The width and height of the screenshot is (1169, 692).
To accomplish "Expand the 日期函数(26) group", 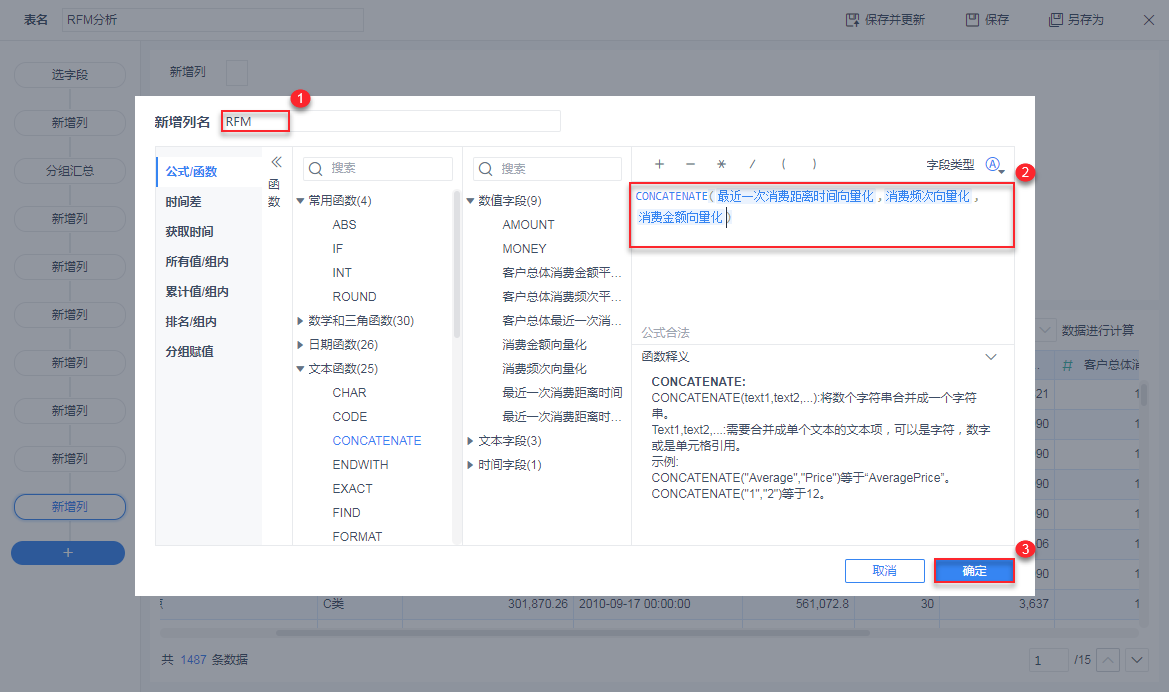I will pos(300,345).
